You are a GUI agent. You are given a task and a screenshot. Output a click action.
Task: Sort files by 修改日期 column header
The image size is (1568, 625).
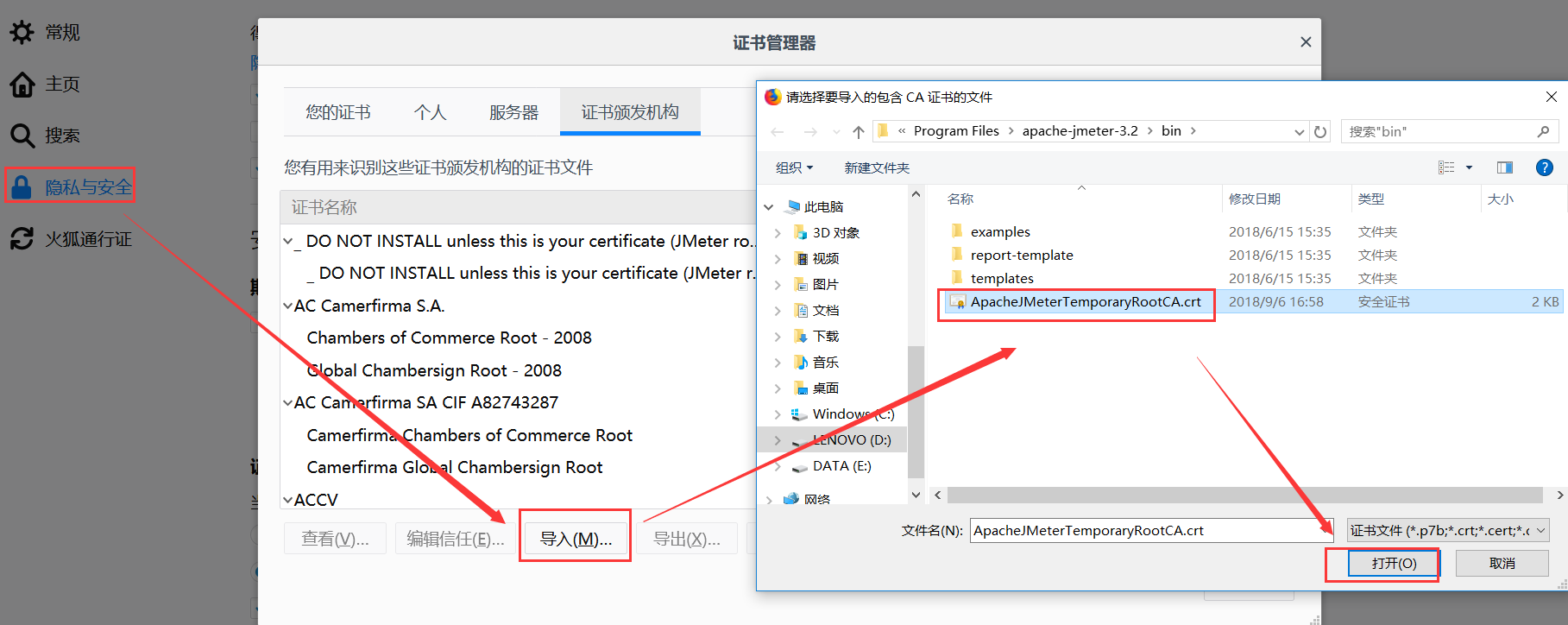click(1255, 199)
